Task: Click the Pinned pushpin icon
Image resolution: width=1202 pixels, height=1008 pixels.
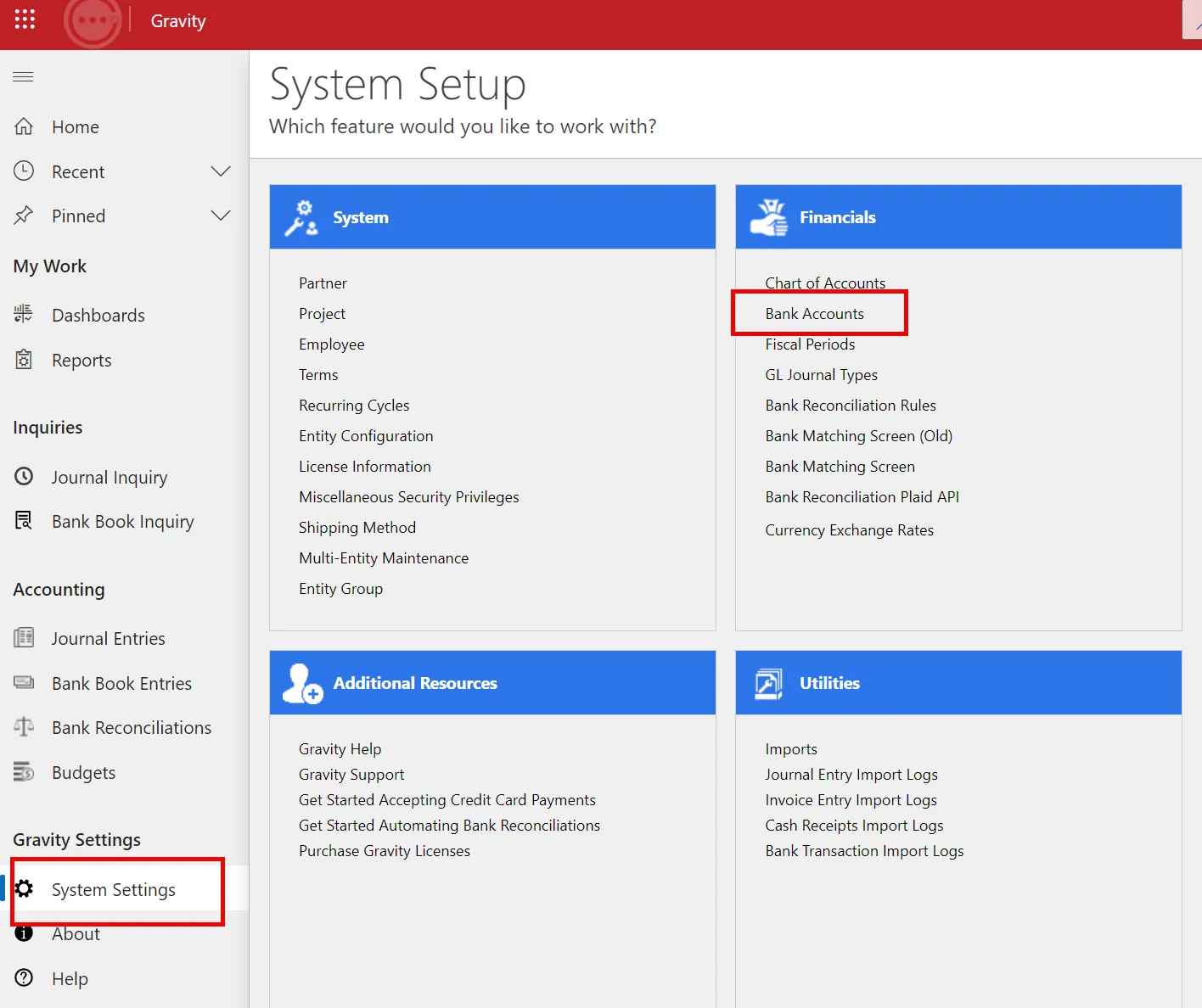Action: pos(24,216)
